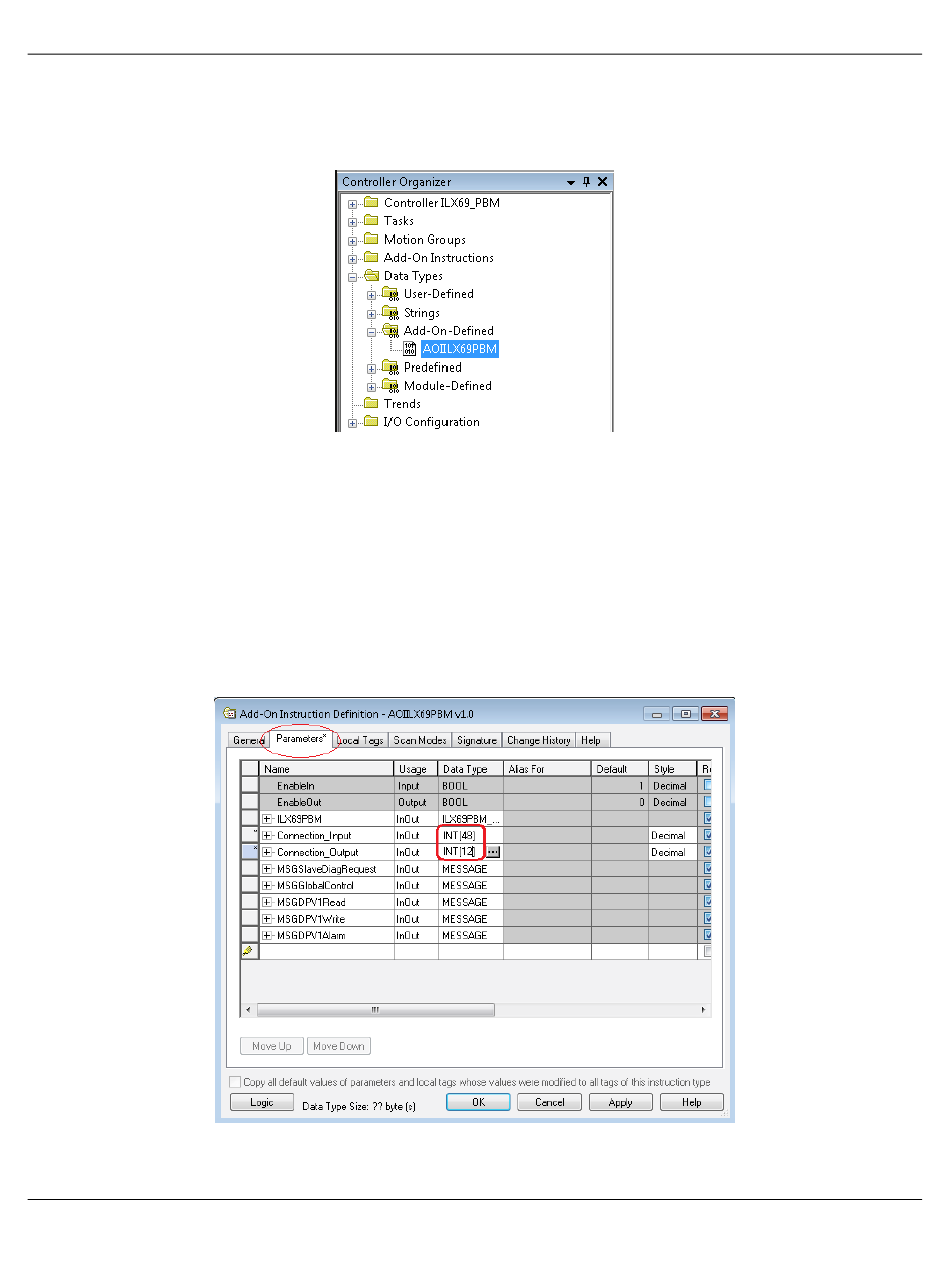Toggle the checkbox in the EnableOut row

pyautogui.click(x=708, y=802)
